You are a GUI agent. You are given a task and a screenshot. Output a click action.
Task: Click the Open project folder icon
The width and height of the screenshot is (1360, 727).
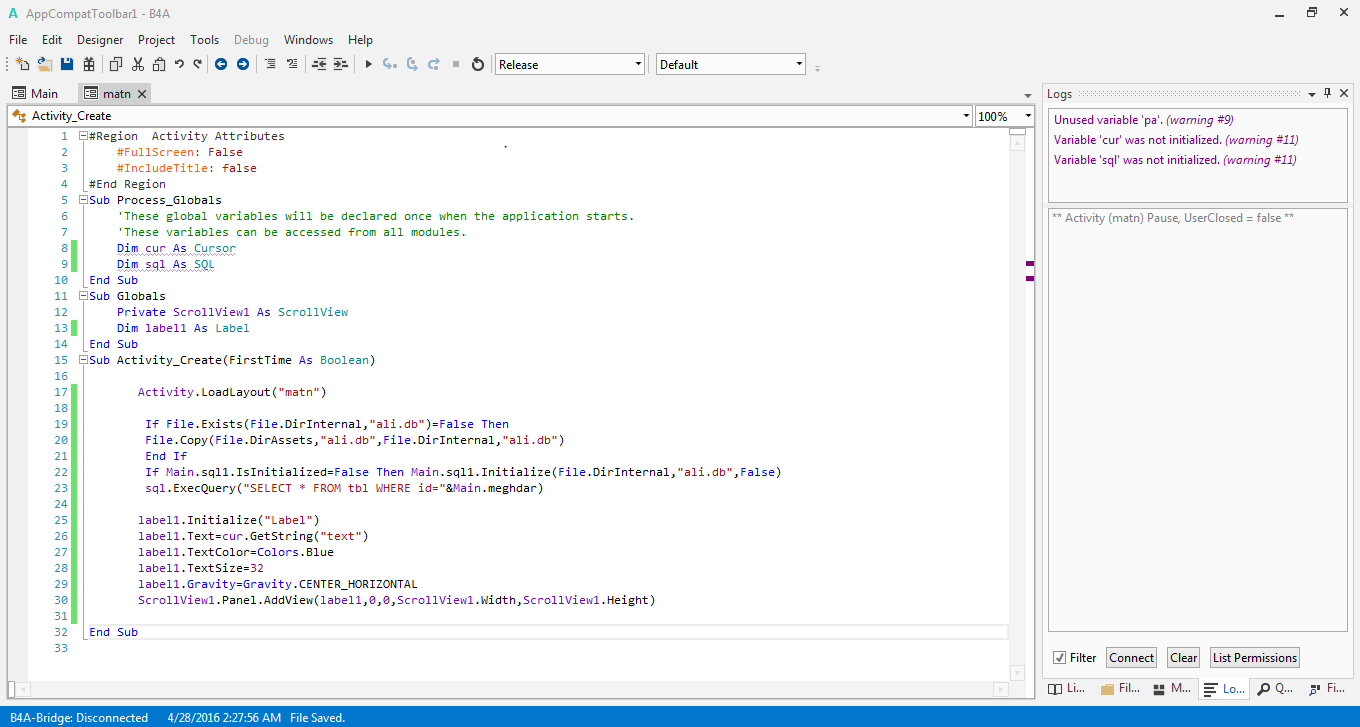[45, 64]
